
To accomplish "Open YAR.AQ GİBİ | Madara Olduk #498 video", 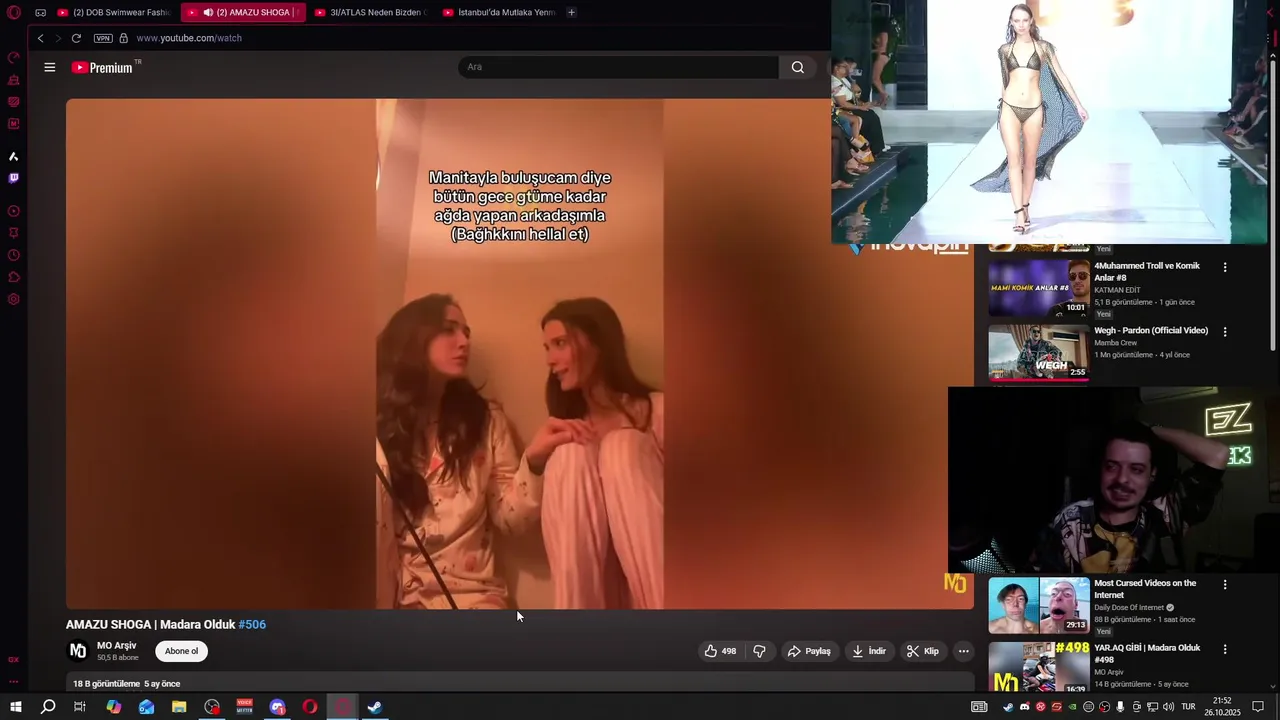I will pos(1146,653).
